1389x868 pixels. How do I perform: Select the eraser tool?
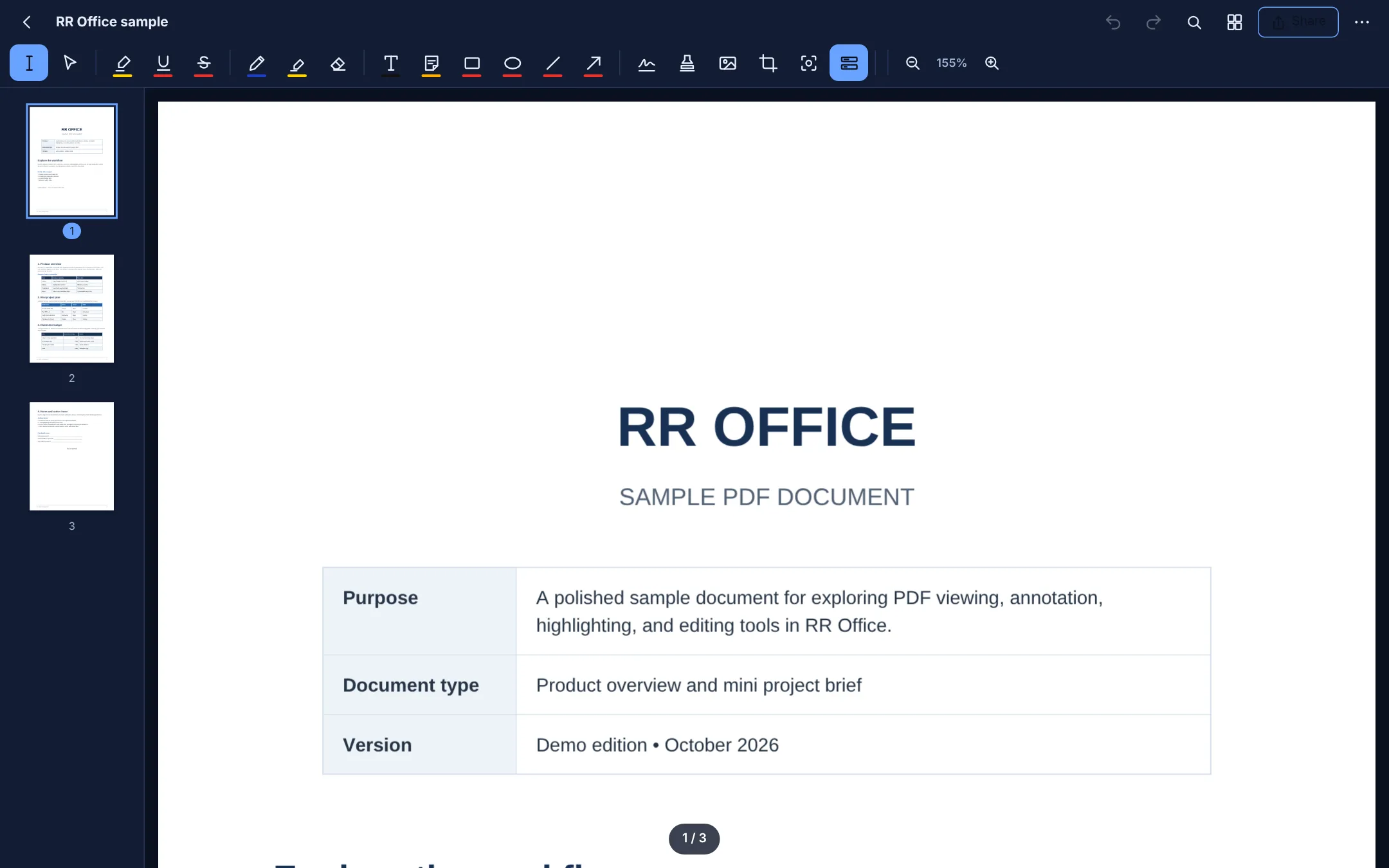338,63
